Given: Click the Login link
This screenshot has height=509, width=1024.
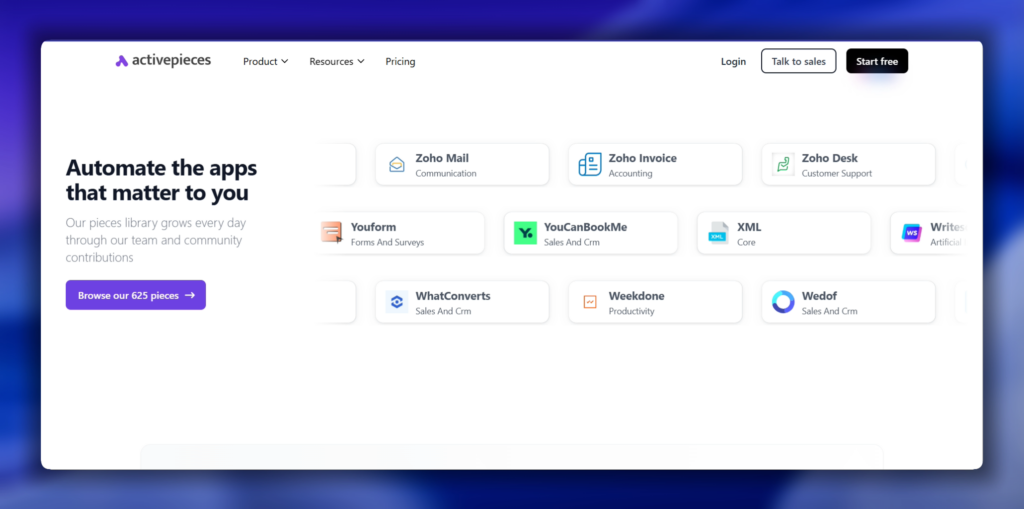Looking at the screenshot, I should click(x=733, y=61).
